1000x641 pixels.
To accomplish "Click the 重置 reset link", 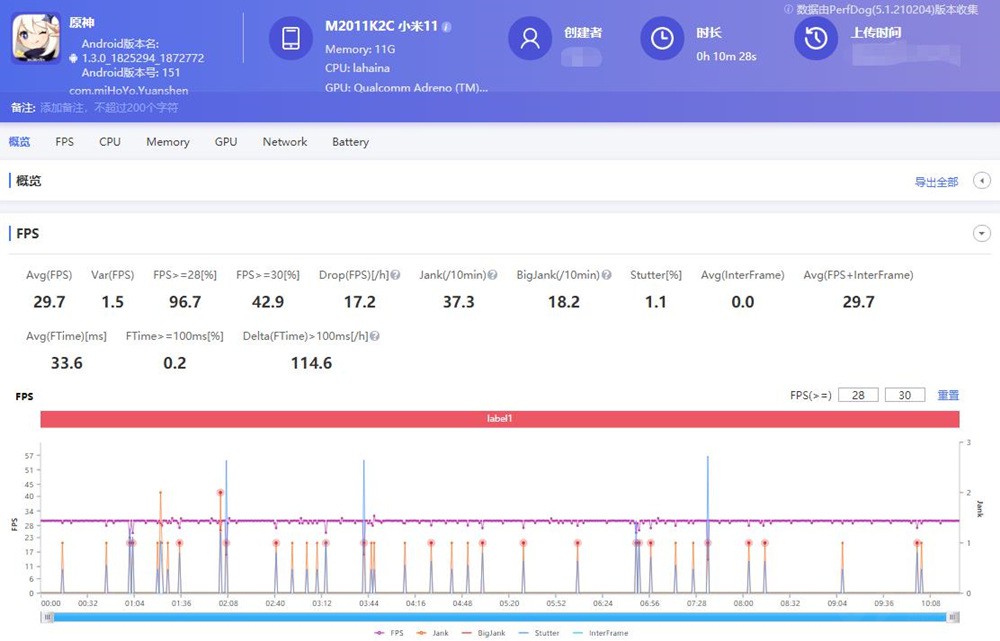I will (948, 395).
